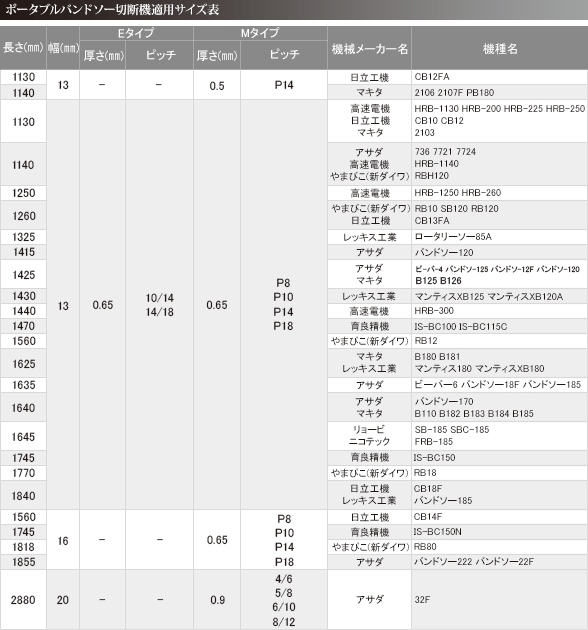Click the 幅(mm) column header
The image size is (588, 630).
point(63,48)
